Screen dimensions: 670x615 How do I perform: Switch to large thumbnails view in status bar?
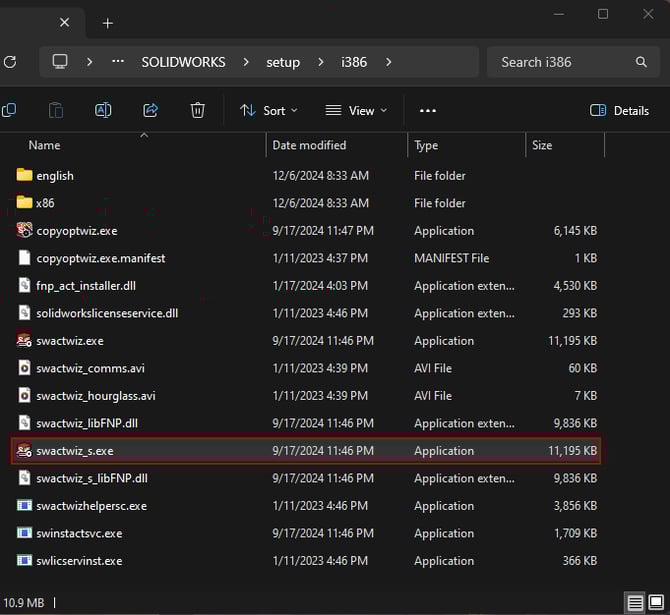pos(657,603)
